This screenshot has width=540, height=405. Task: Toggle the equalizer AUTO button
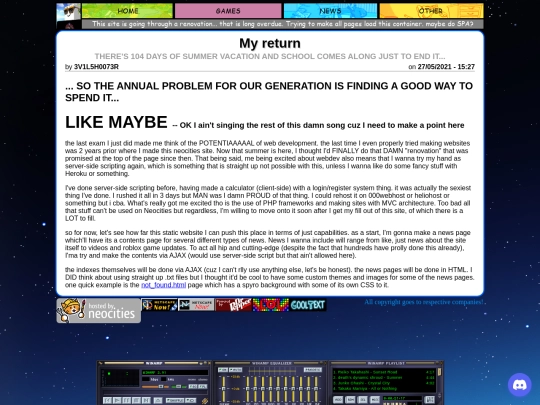pyautogui.click(x=236, y=370)
